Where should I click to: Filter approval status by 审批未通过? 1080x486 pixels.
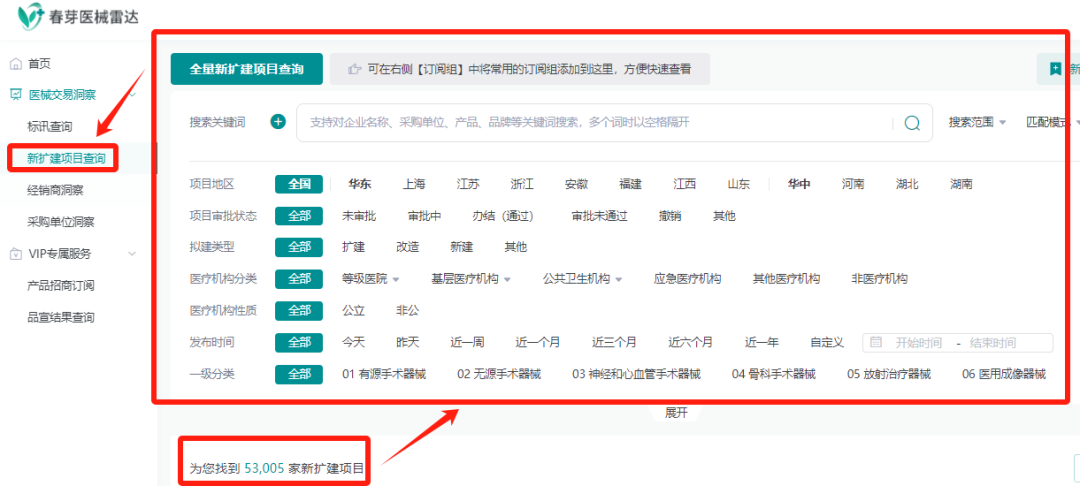(x=599, y=215)
